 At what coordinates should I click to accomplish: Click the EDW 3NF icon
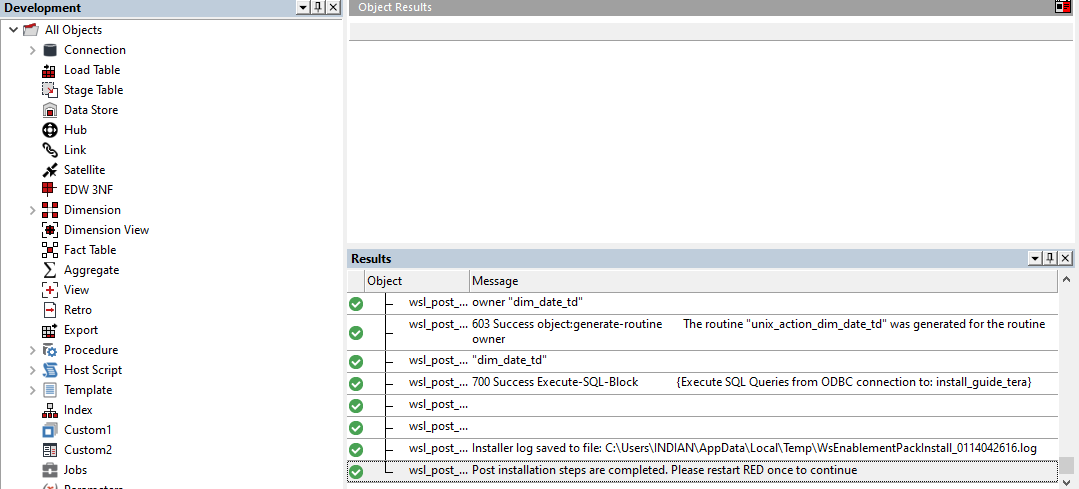point(50,189)
